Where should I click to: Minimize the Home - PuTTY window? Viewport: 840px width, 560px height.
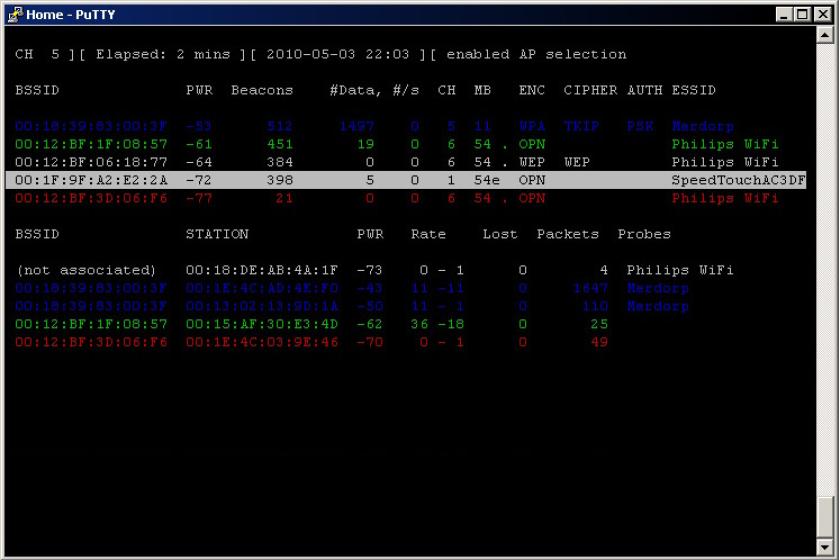pos(784,14)
